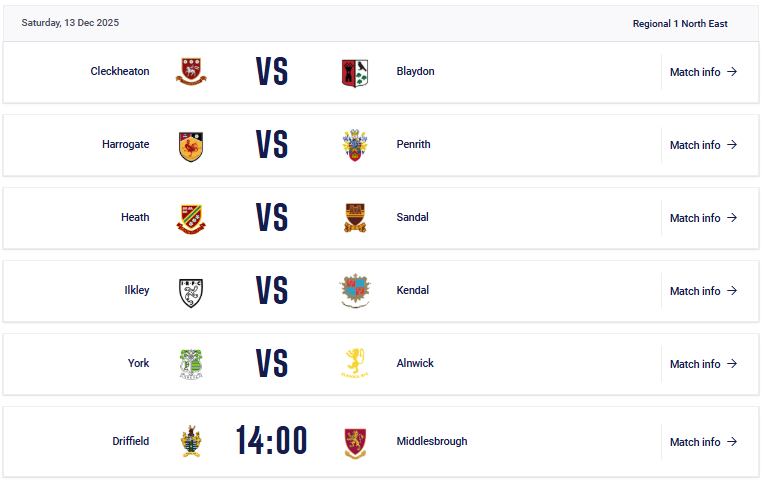Click the 14:00 kick-off time
Image resolution: width=762 pixels, height=482 pixels.
tap(272, 442)
